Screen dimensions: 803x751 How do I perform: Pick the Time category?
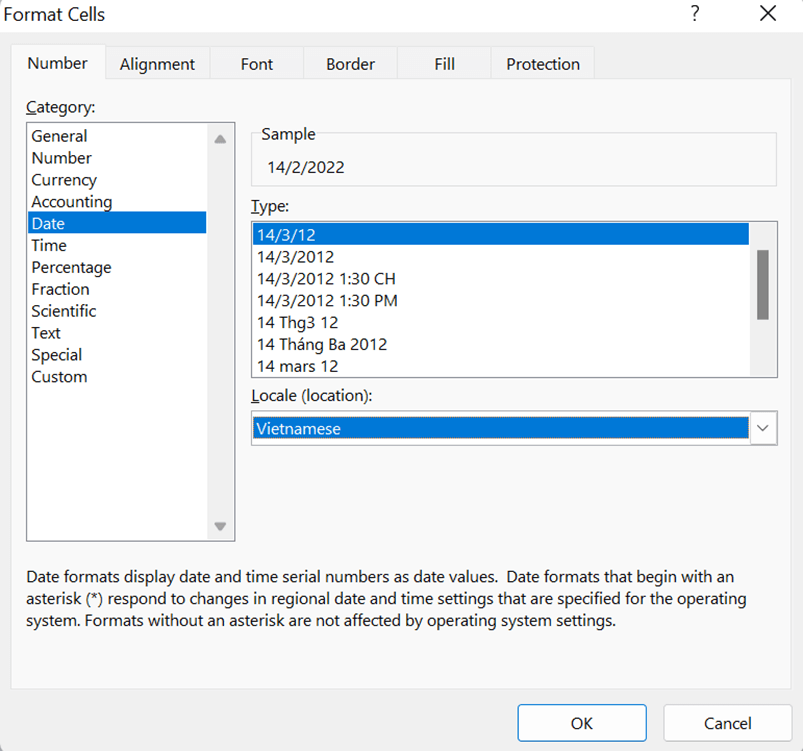click(x=49, y=245)
